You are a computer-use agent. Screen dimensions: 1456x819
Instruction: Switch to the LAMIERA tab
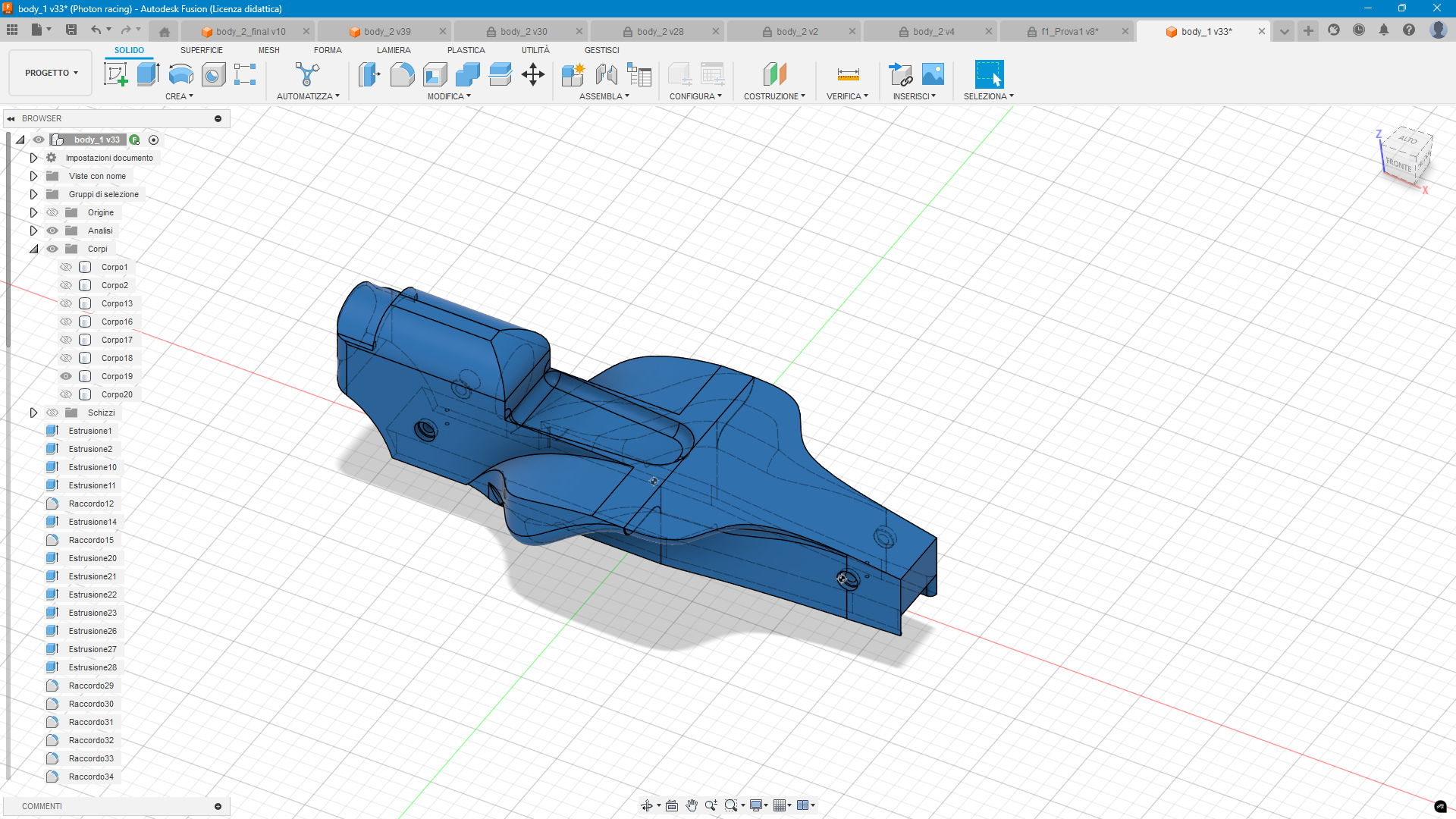pos(394,50)
